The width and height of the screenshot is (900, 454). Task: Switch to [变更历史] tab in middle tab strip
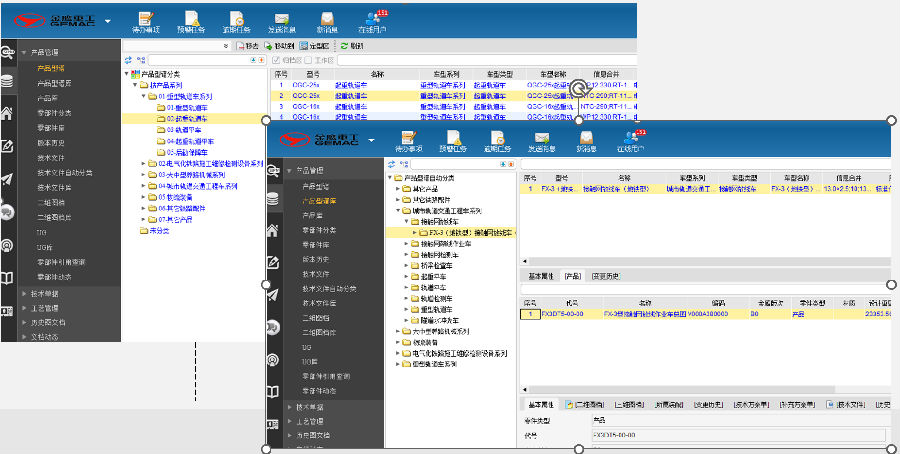(606, 276)
